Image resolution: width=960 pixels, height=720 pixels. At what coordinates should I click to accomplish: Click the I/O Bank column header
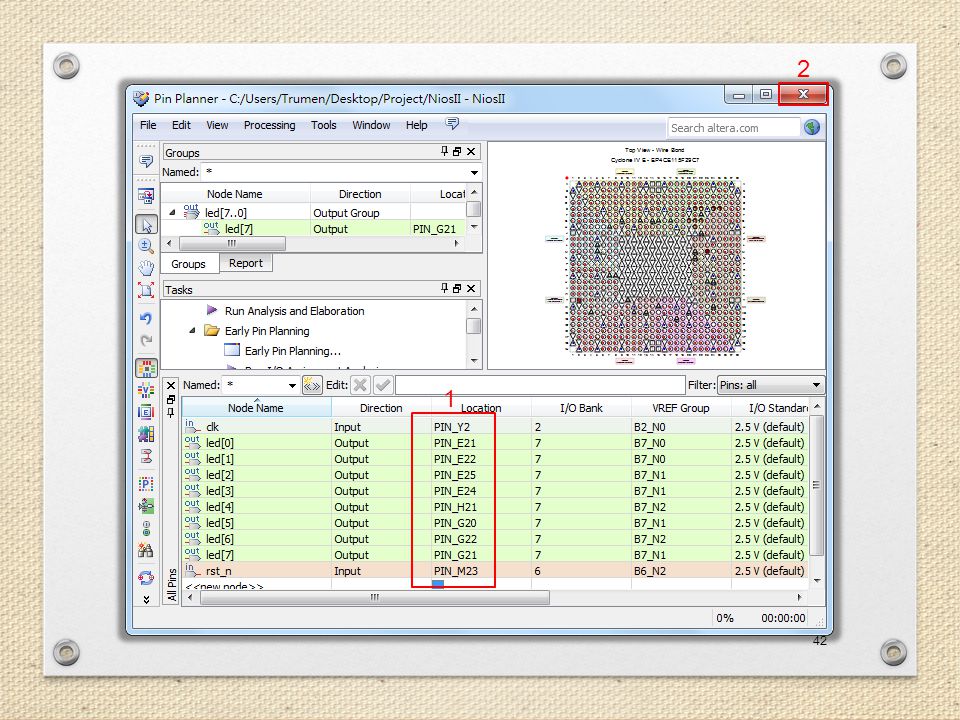tap(581, 408)
